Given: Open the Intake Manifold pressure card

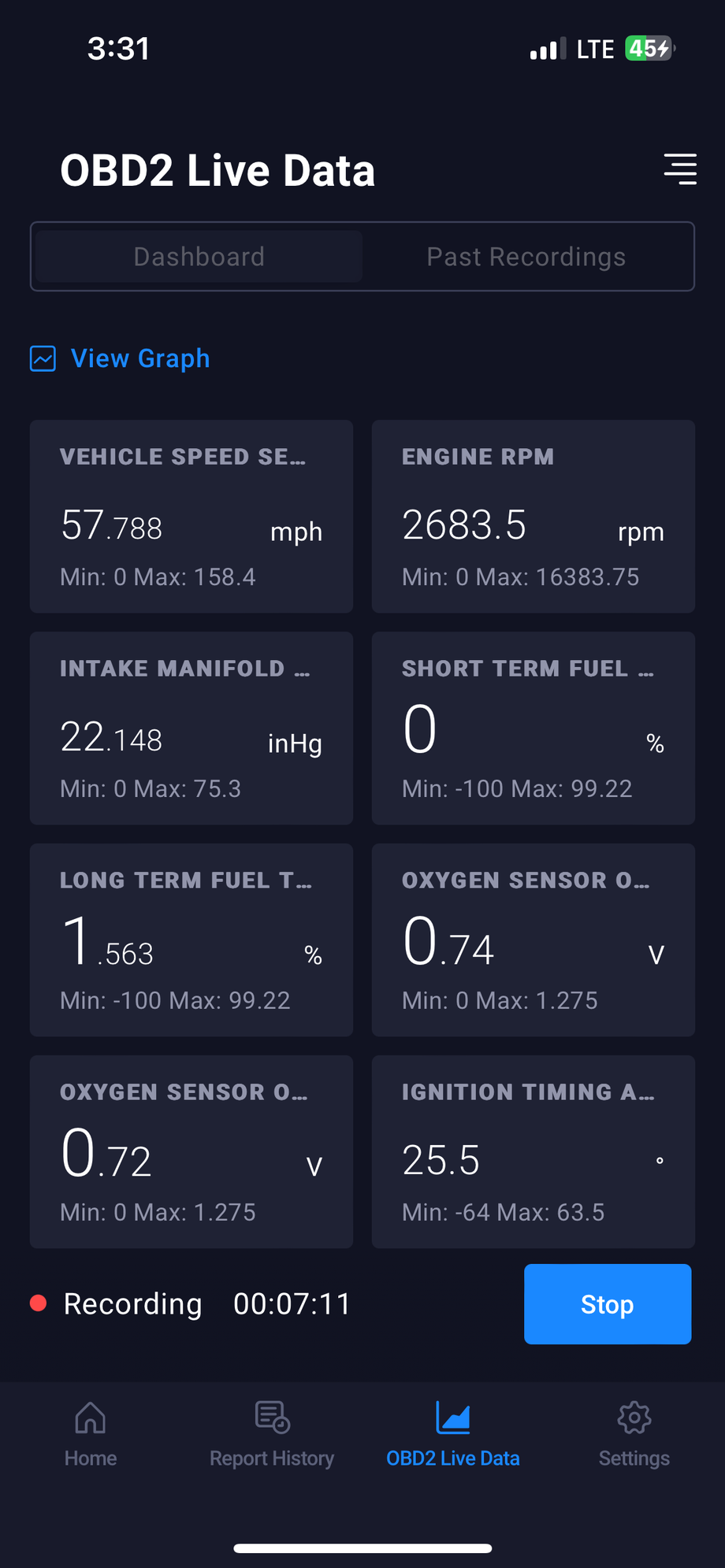Looking at the screenshot, I should coord(191,728).
